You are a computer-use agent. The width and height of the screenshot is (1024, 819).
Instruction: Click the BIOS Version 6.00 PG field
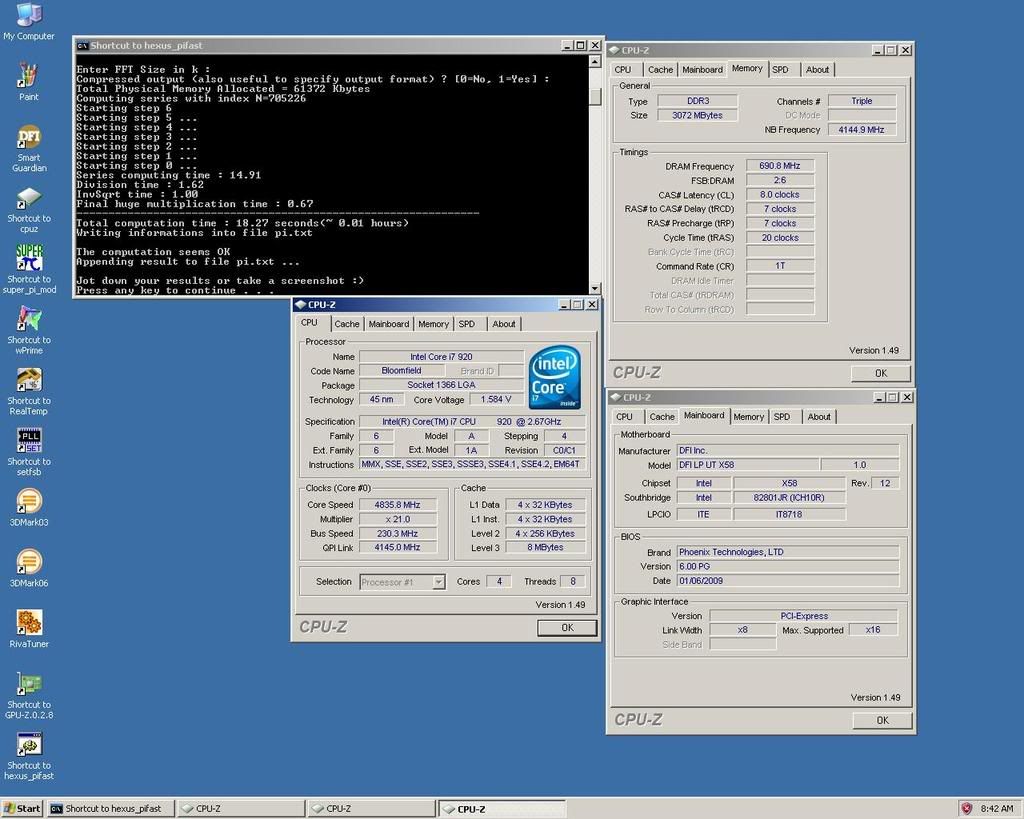[x=788, y=566]
